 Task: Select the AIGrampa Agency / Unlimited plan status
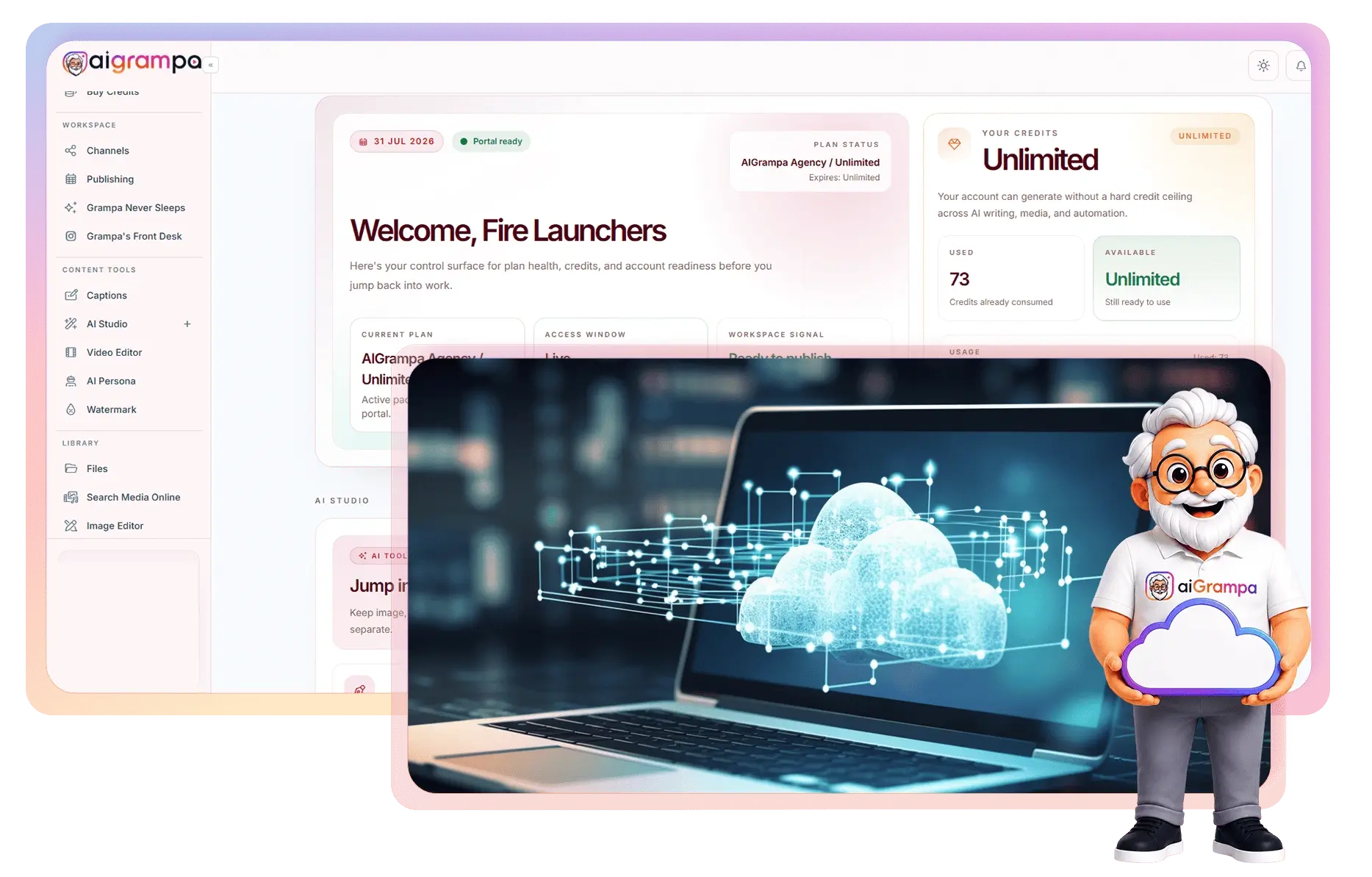[x=810, y=162]
